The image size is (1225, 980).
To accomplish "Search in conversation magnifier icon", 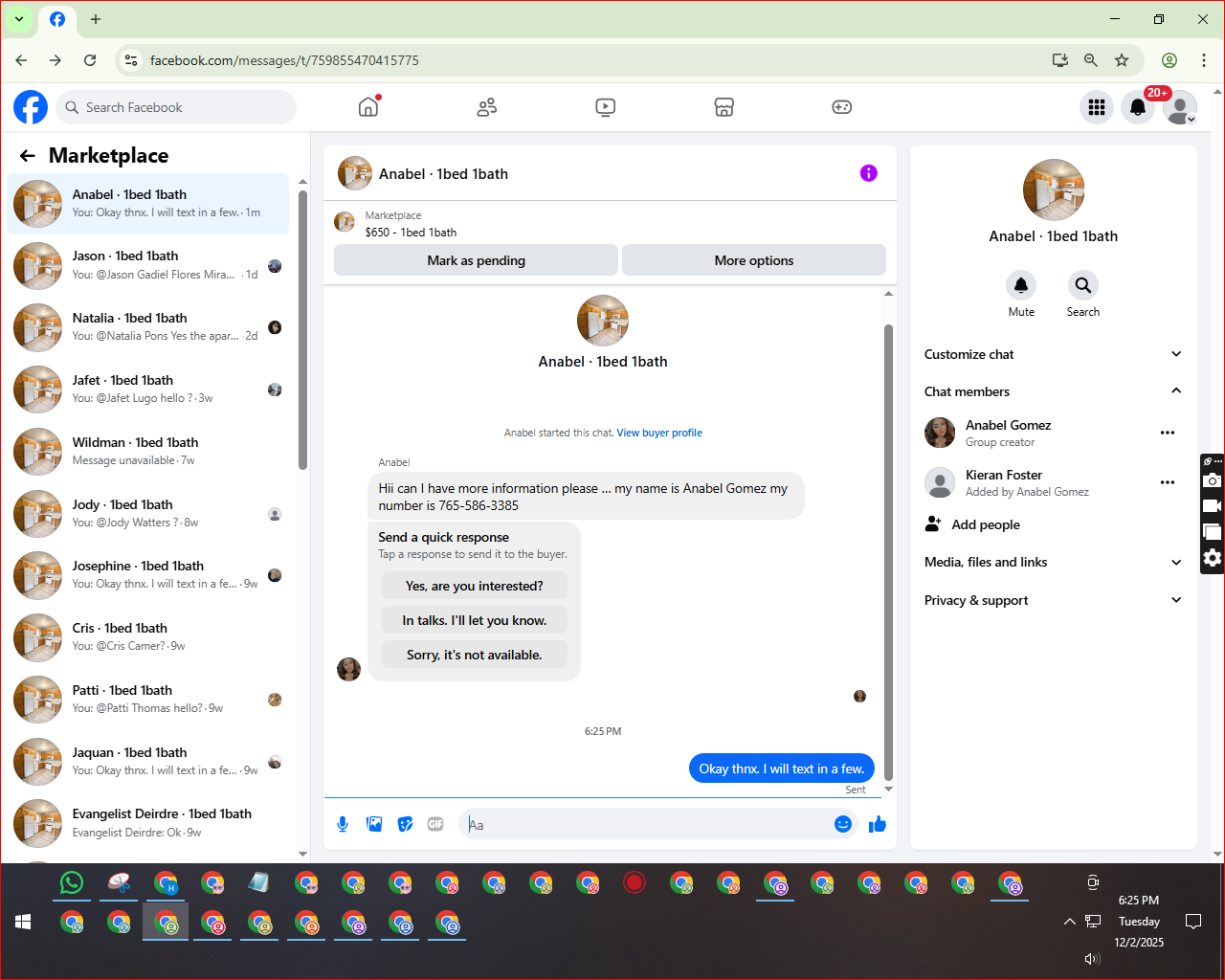I will coord(1082,285).
